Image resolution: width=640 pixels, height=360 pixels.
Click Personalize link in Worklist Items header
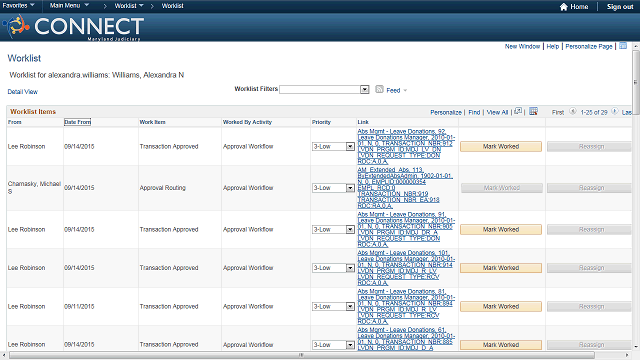click(446, 112)
